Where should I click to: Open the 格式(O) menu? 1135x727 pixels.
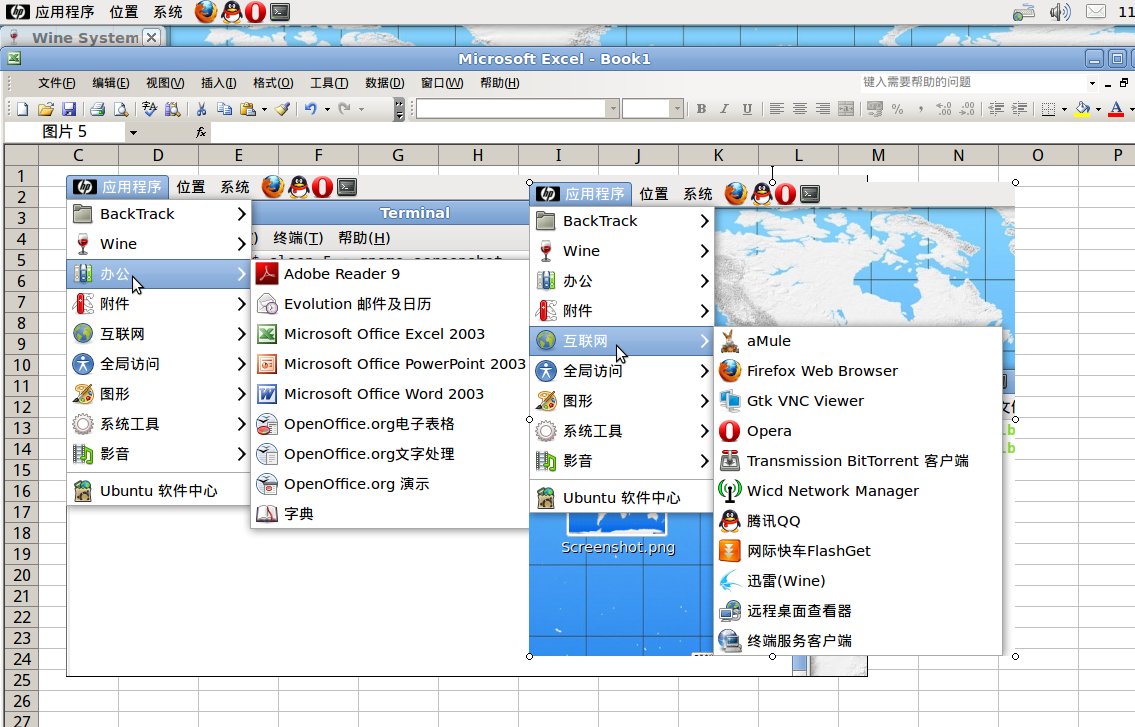coord(273,83)
